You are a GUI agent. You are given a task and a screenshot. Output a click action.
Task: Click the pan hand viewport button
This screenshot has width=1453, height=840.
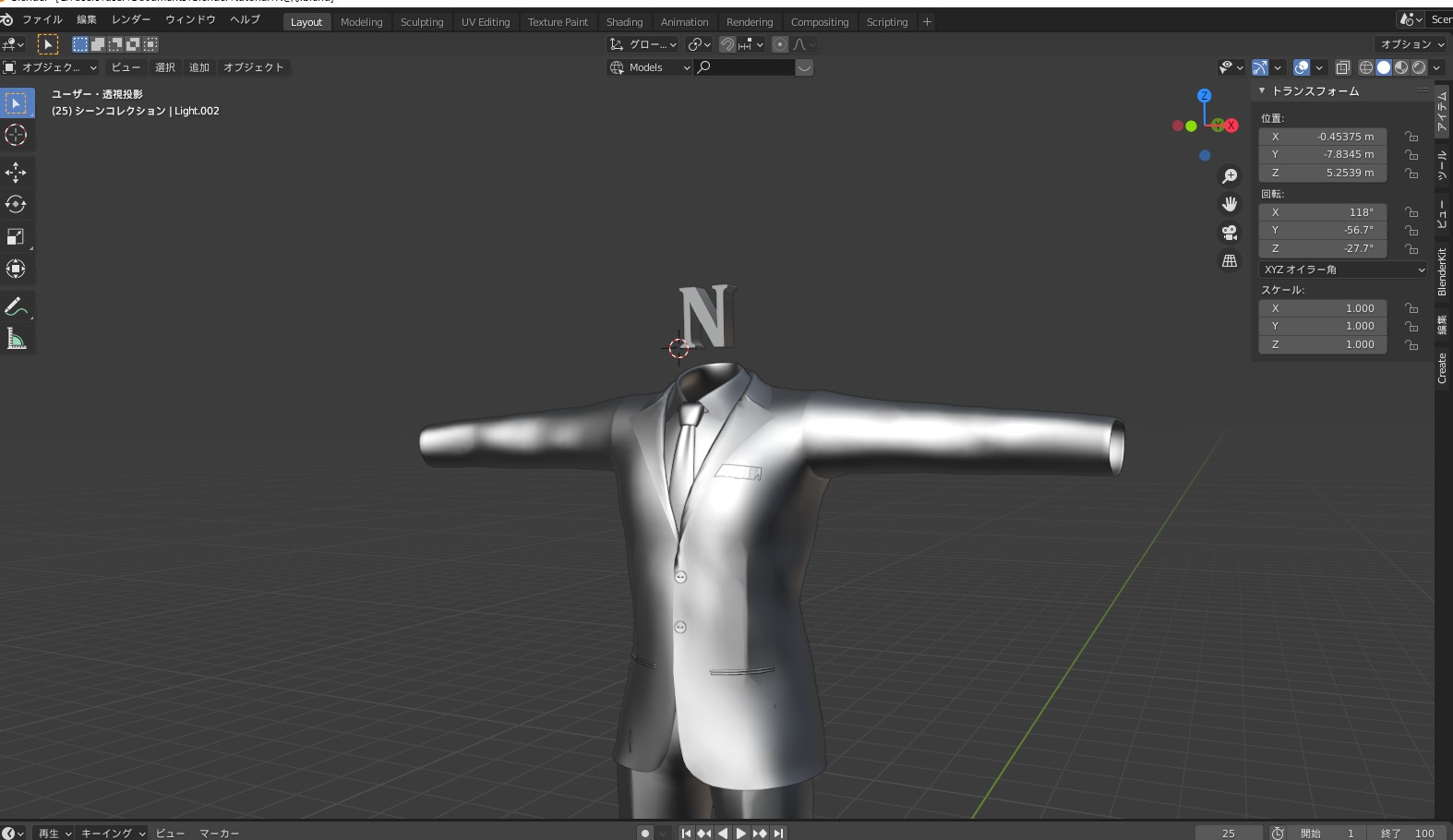pyautogui.click(x=1230, y=204)
